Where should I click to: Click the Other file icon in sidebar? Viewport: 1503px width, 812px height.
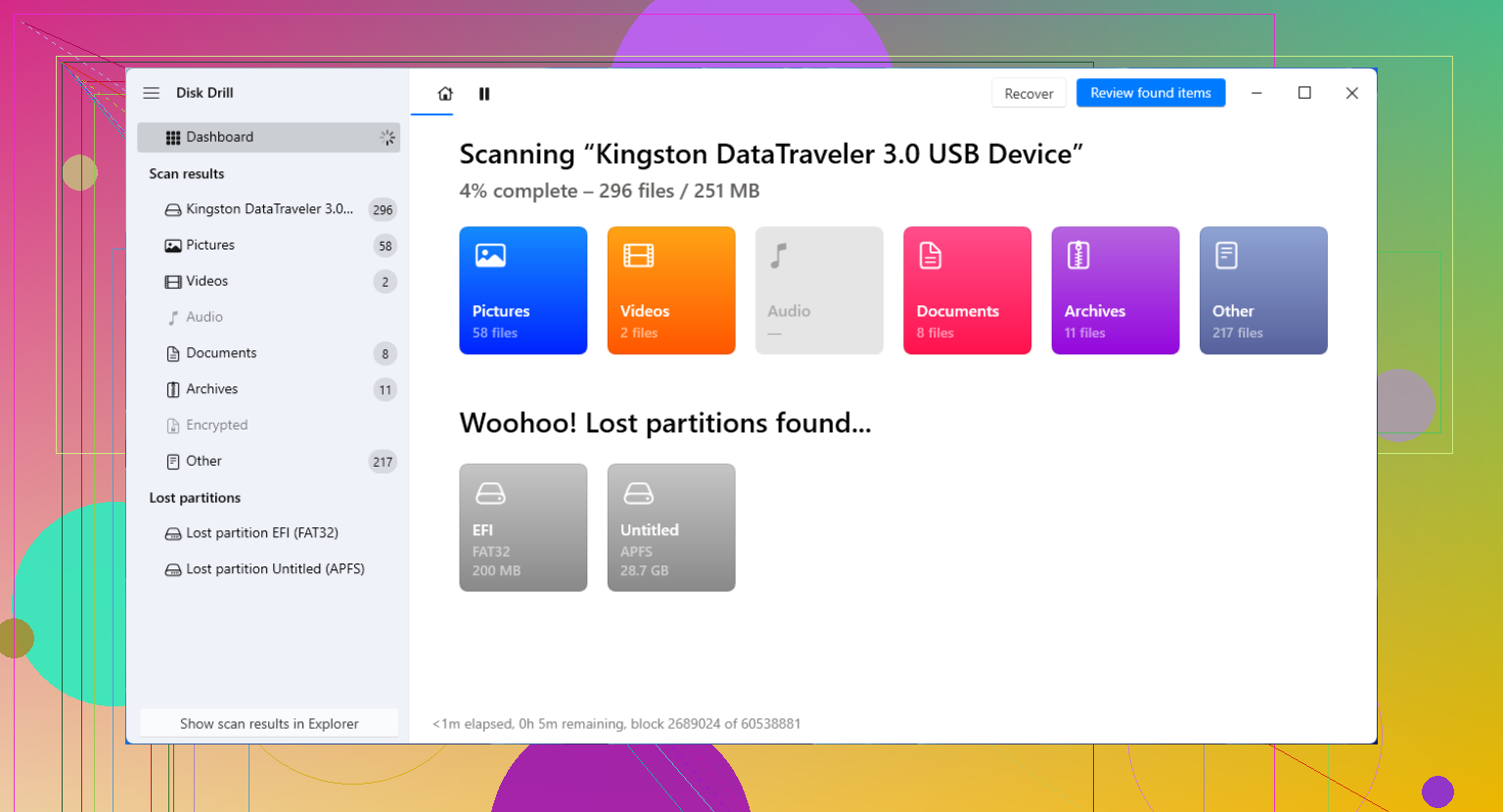173,462
